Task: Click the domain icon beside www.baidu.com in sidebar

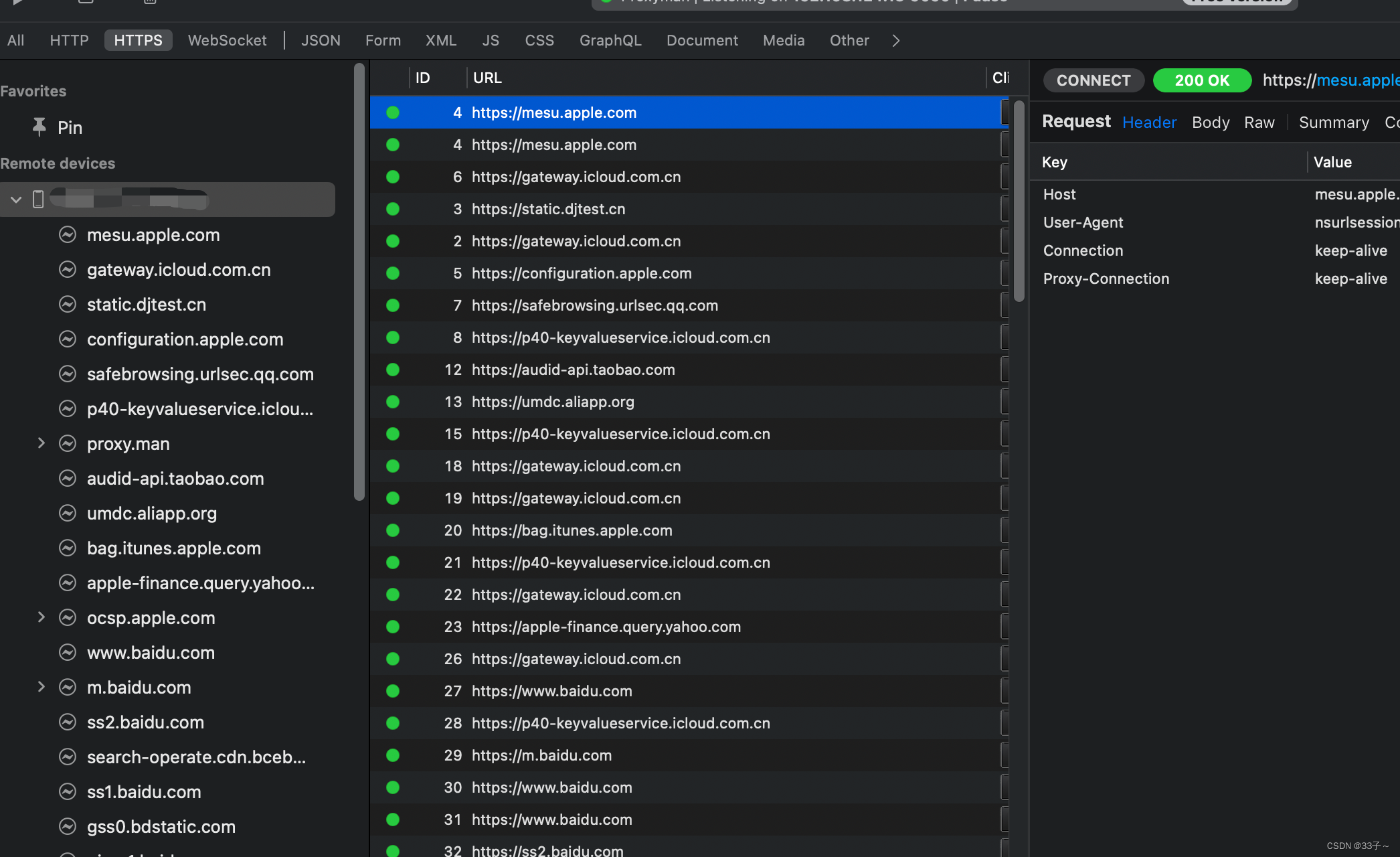Action: point(68,653)
